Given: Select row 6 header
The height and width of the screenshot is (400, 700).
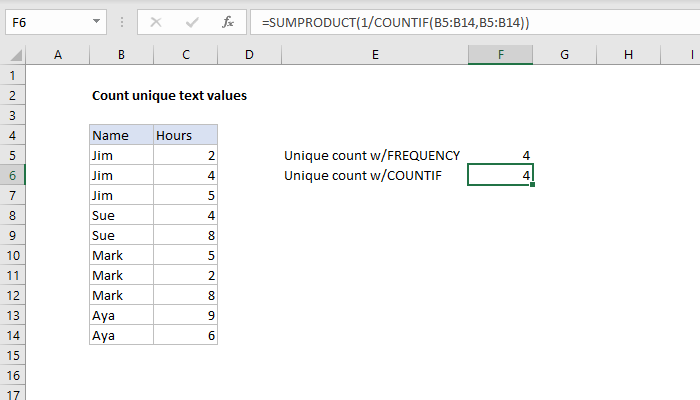Looking at the screenshot, I should tap(13, 175).
